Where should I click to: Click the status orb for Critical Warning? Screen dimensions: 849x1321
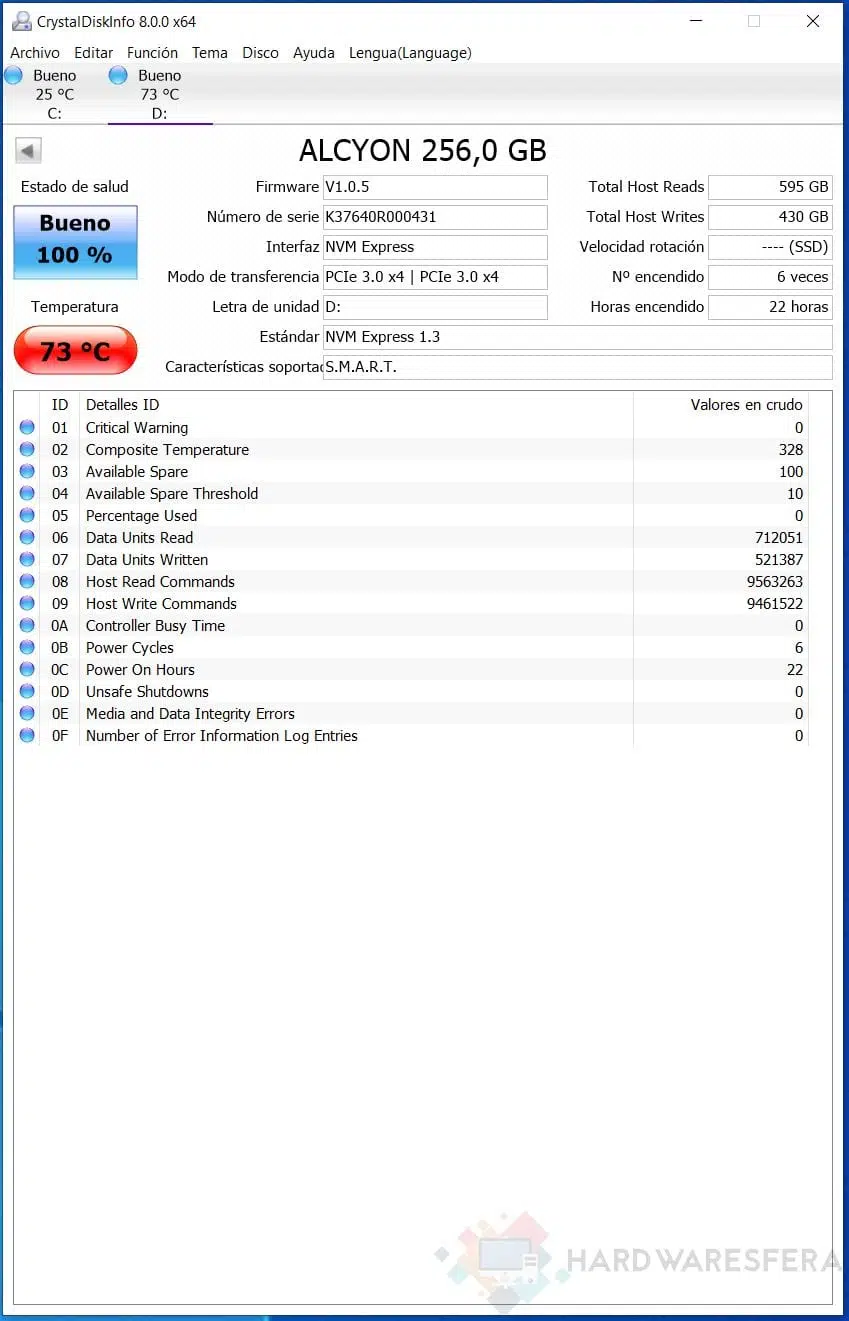point(27,427)
